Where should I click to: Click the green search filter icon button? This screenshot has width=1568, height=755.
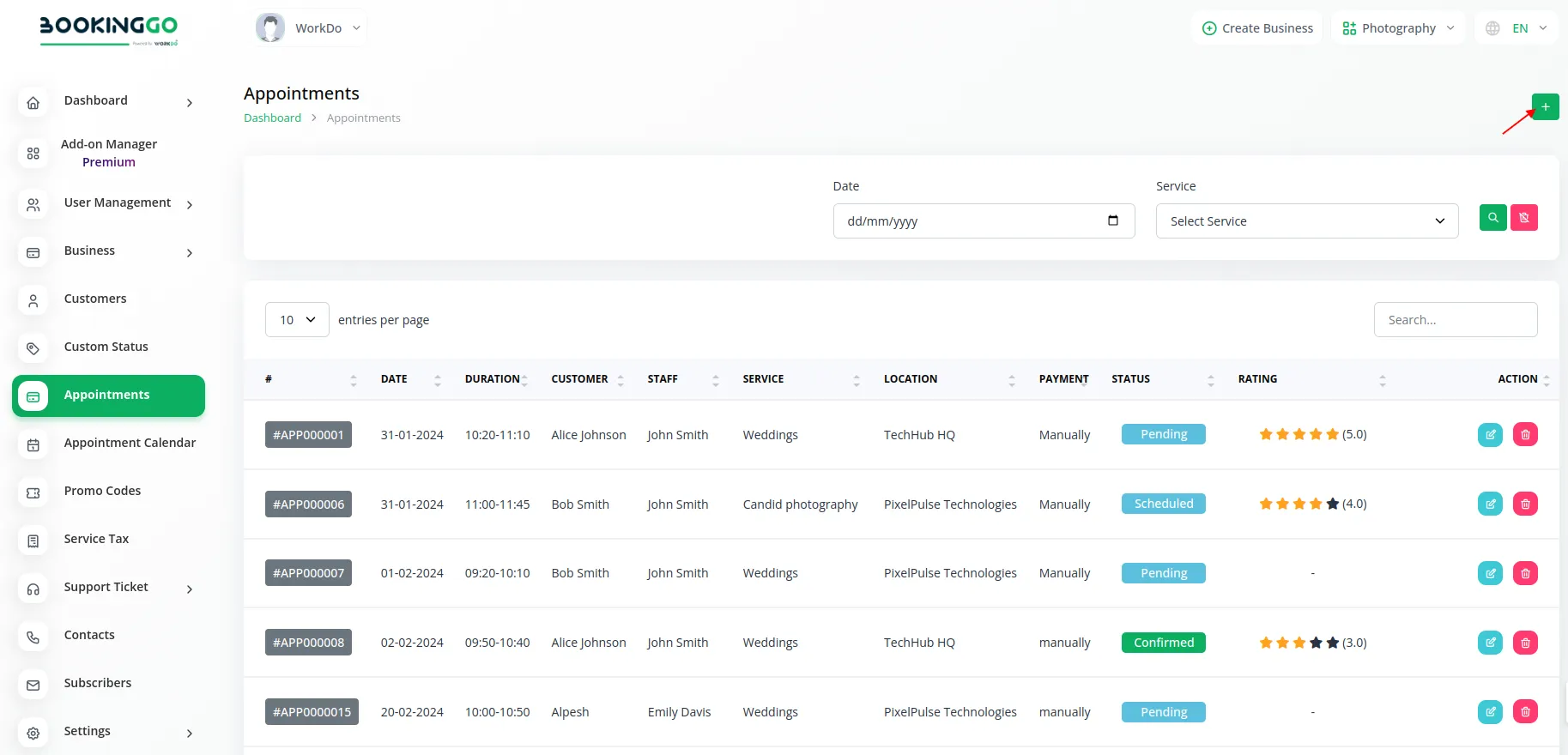1492,218
